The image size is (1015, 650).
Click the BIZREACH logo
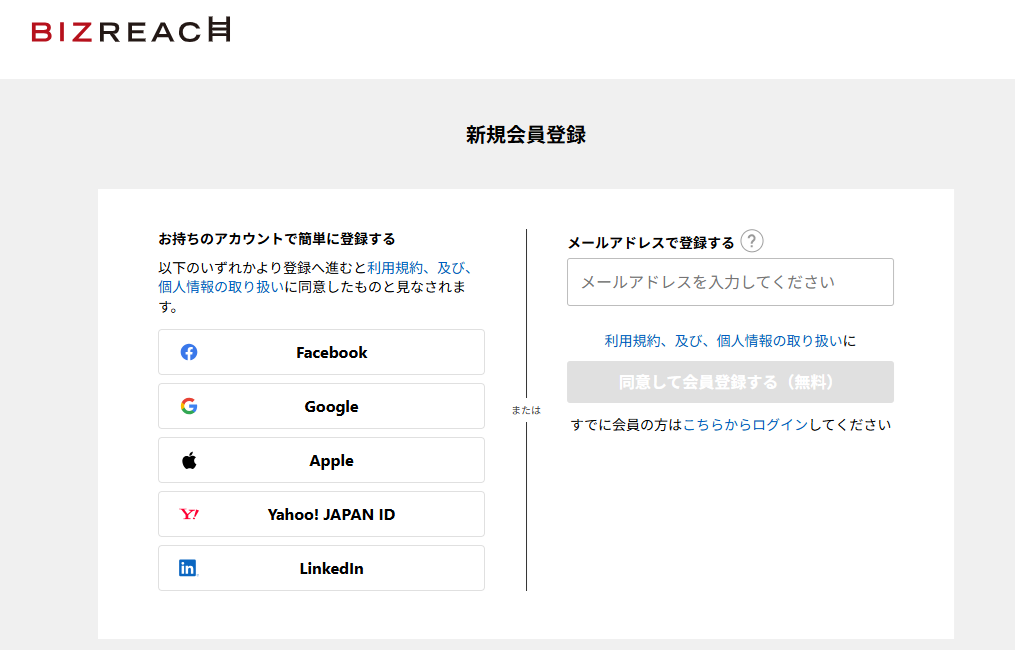131,30
